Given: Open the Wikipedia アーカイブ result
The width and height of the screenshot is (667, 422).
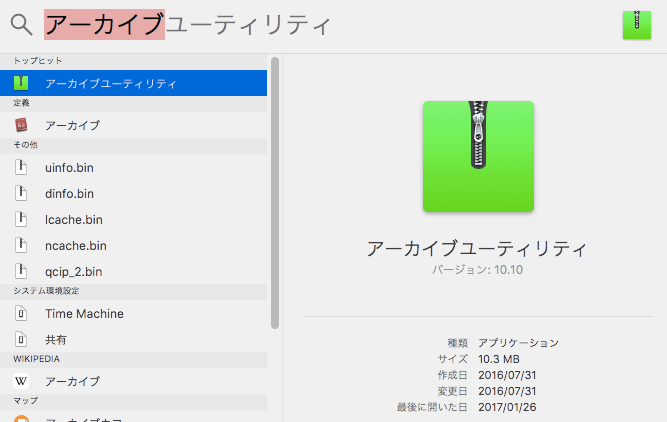Looking at the screenshot, I should 134,381.
